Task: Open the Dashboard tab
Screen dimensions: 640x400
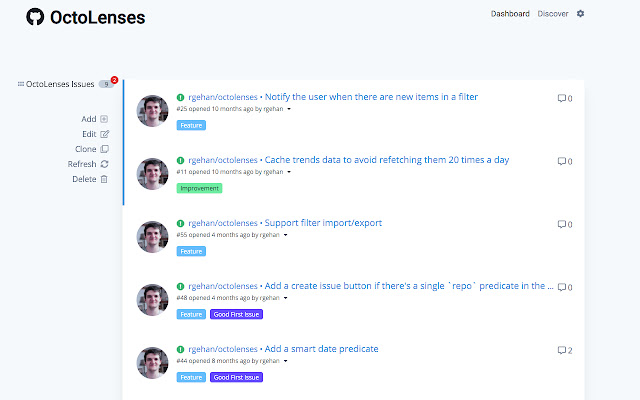Action: point(510,14)
